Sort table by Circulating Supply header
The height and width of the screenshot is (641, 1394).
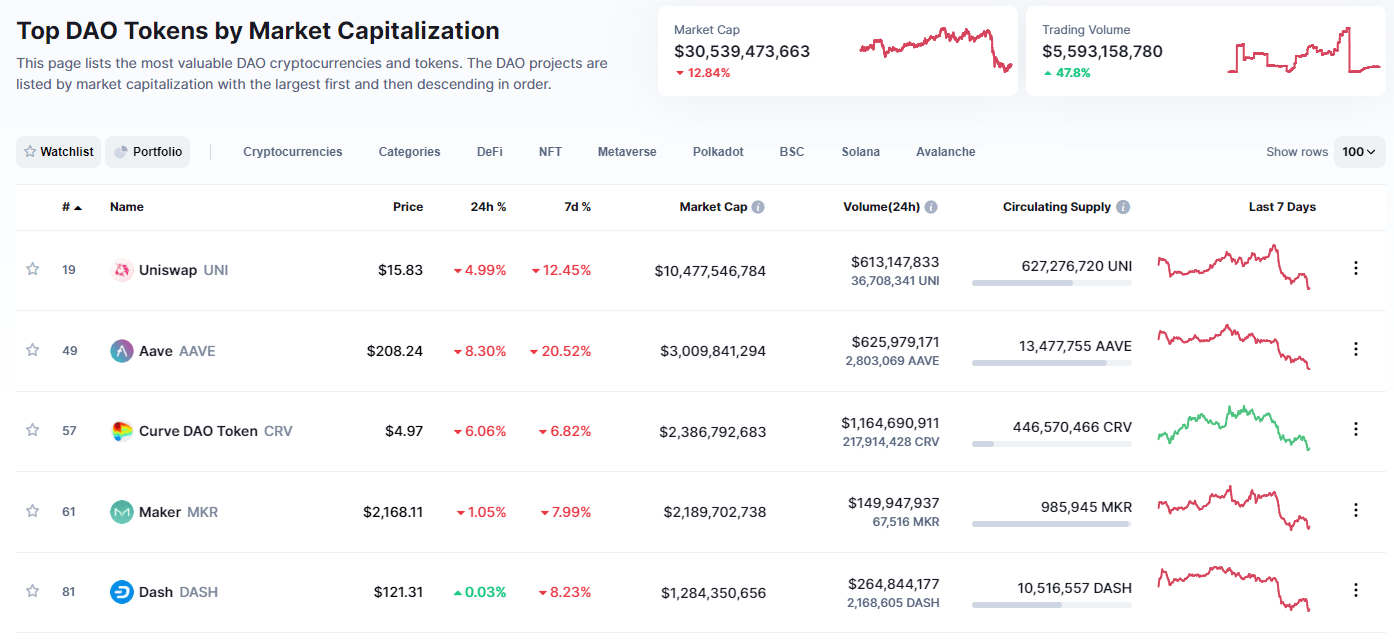[x=1057, y=207]
